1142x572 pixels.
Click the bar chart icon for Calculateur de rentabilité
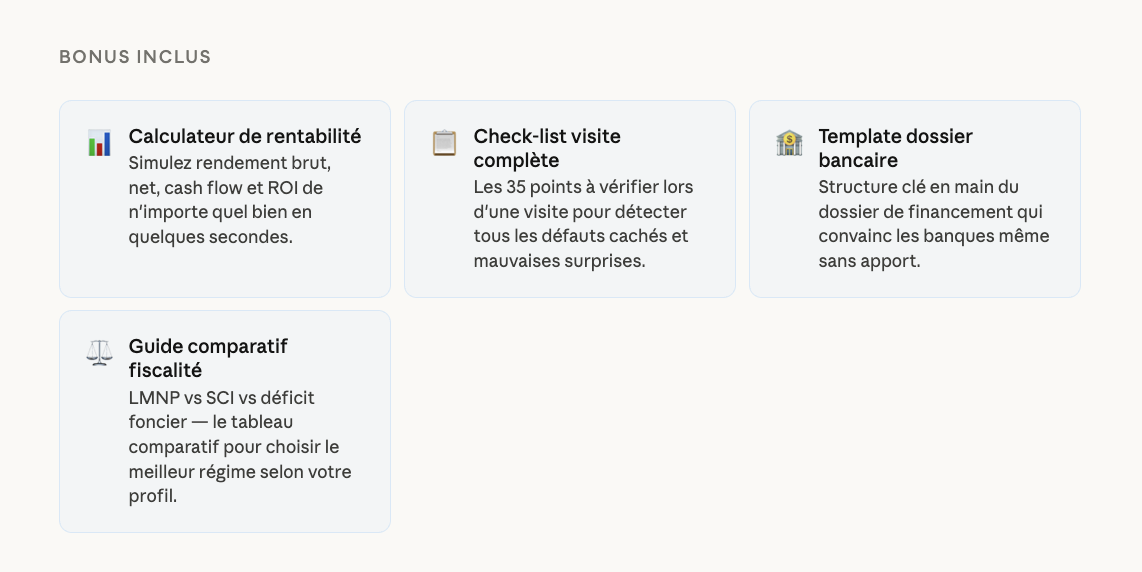pos(99,143)
